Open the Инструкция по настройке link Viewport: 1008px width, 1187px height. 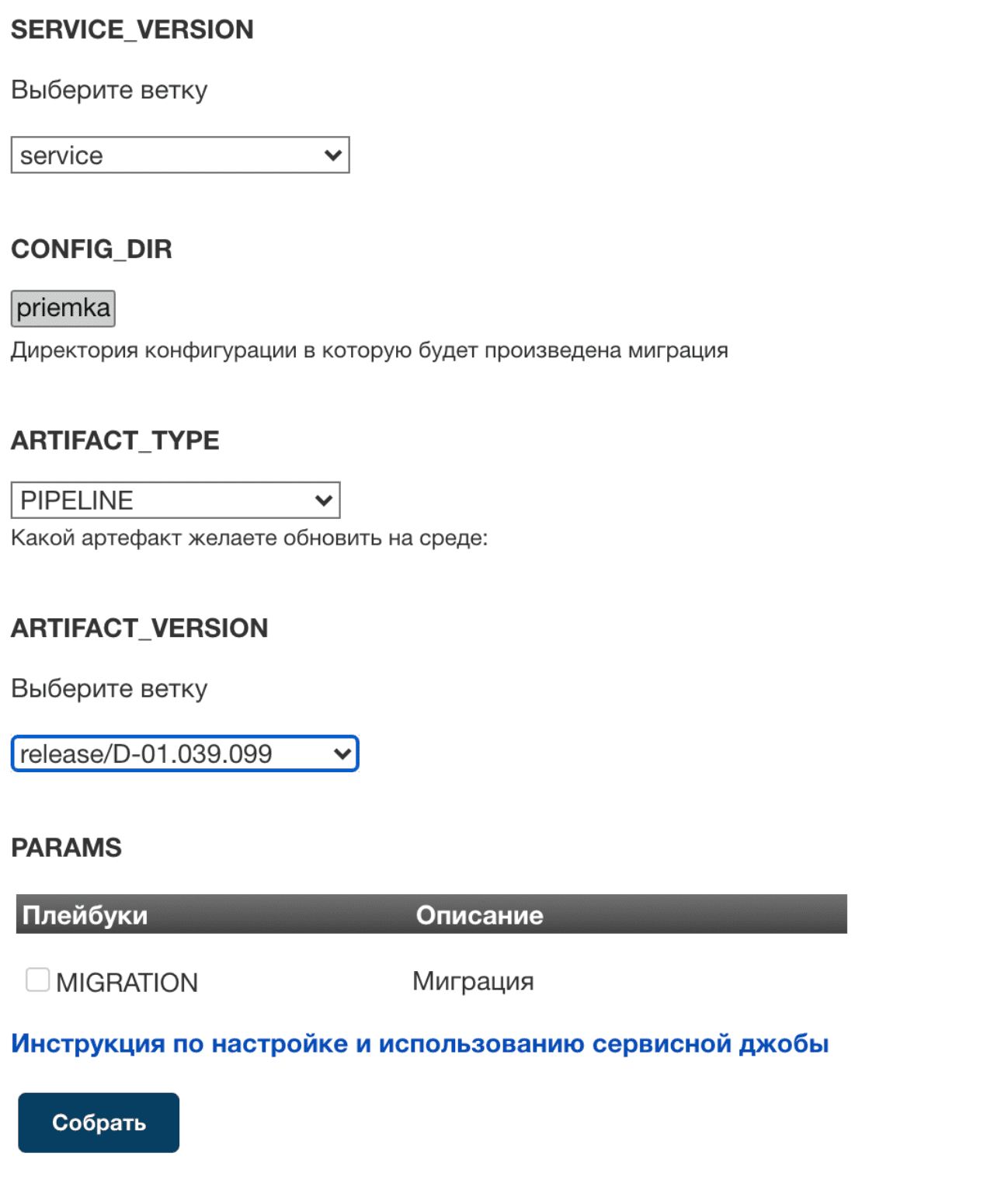419,1043
